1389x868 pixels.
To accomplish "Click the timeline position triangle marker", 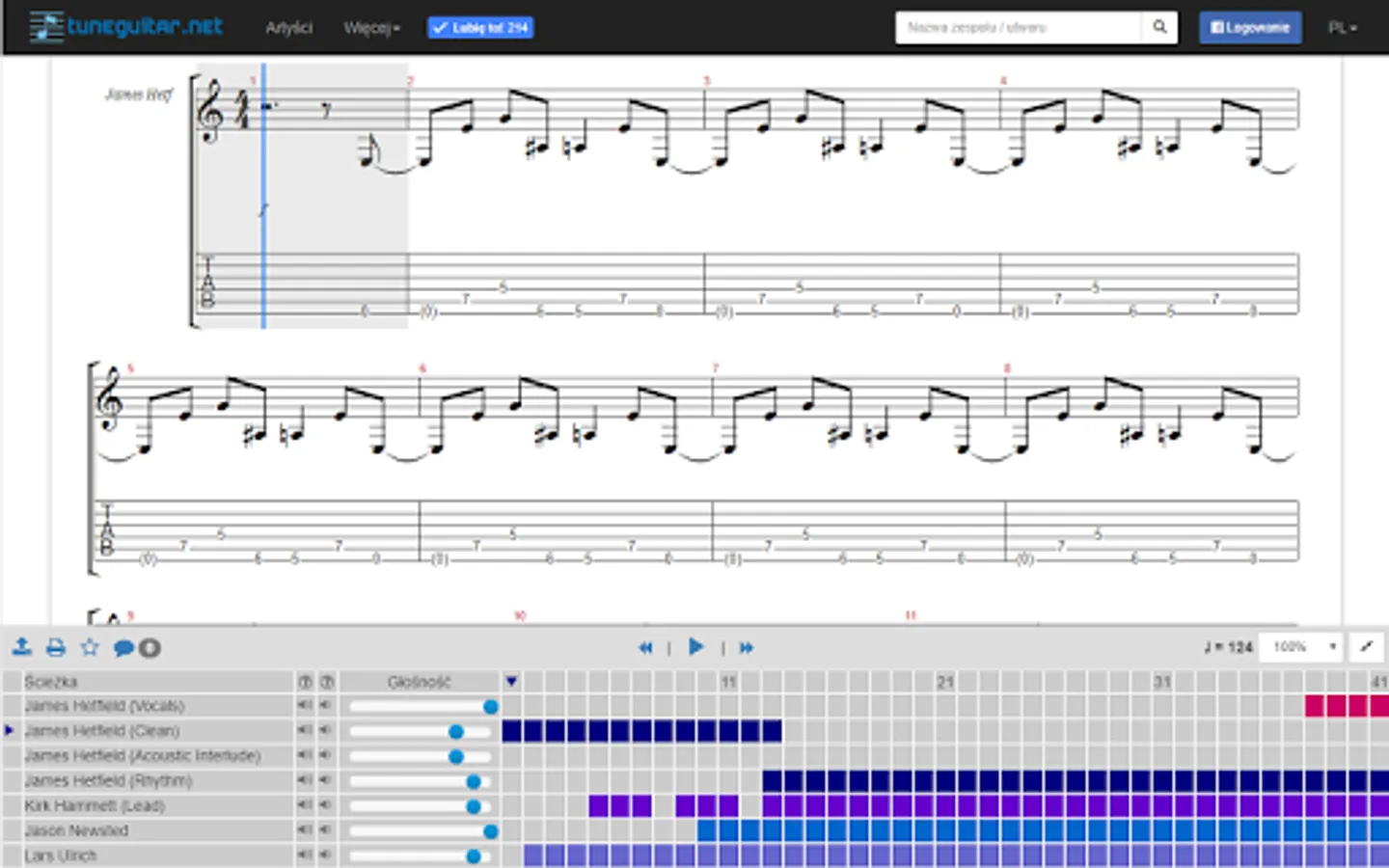I will coord(511,682).
